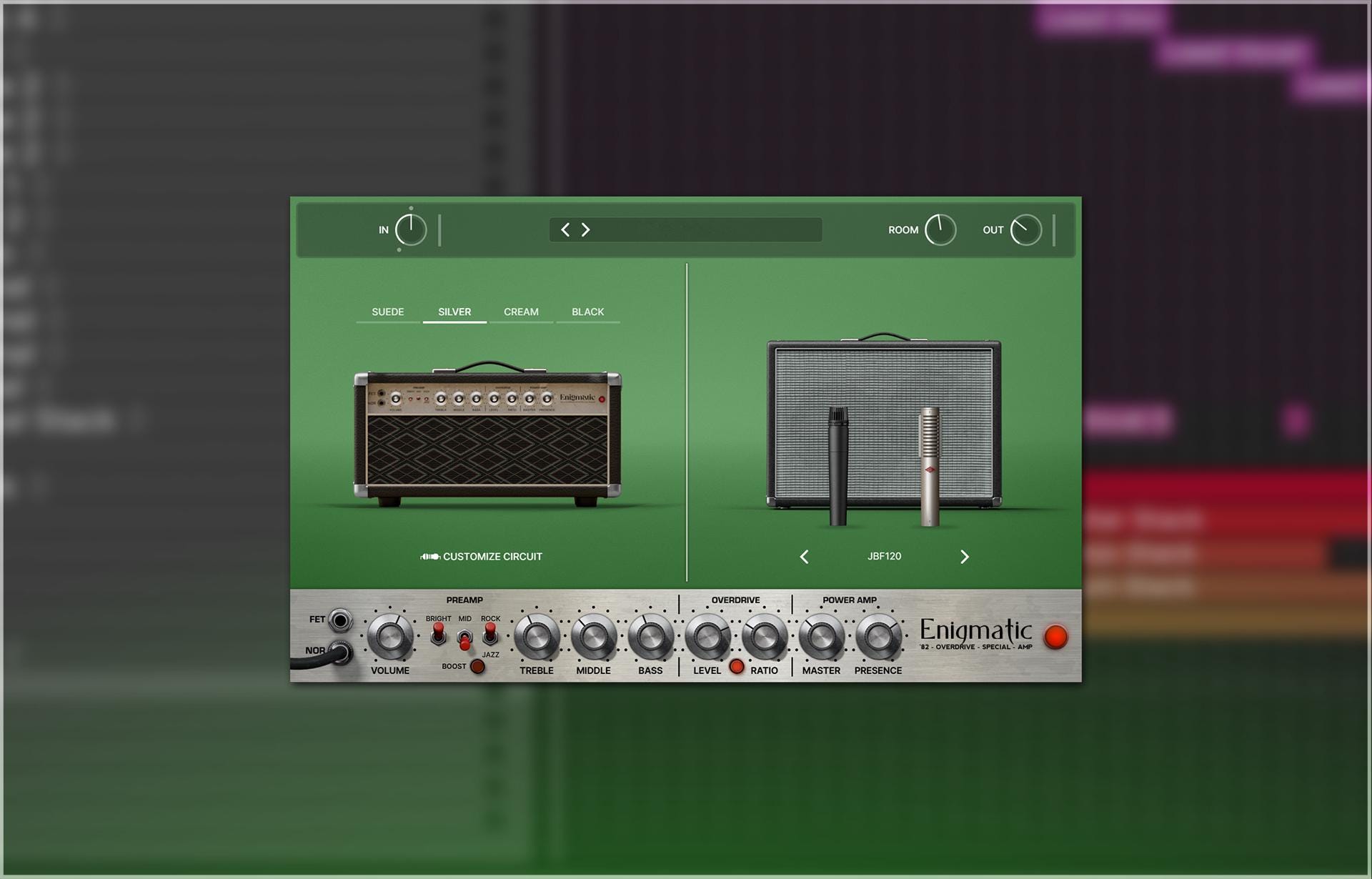The height and width of the screenshot is (879, 1372).
Task: Click the PRESENCE knob
Action: tap(878, 636)
